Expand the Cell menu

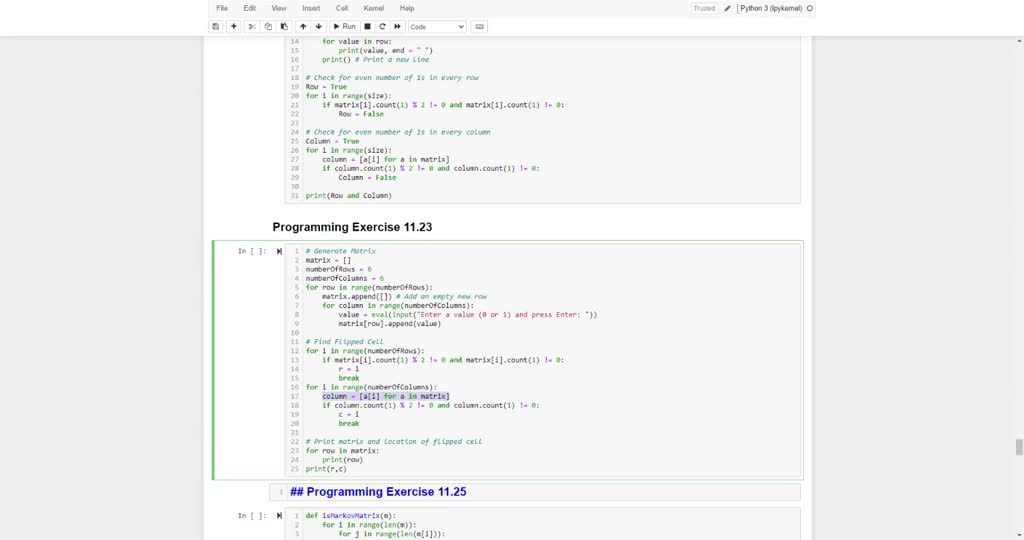342,8
